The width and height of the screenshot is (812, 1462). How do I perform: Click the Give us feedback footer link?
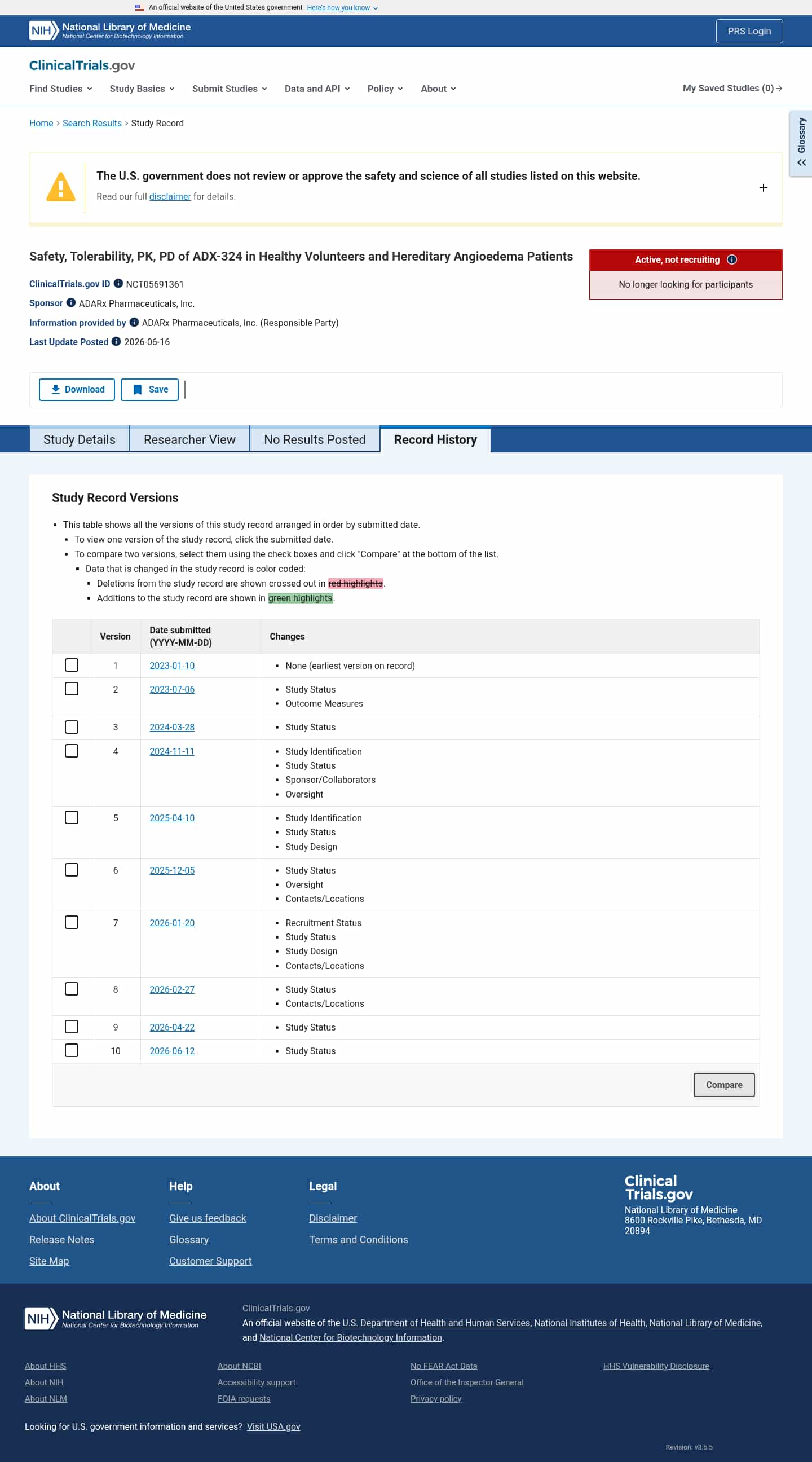tap(208, 1218)
